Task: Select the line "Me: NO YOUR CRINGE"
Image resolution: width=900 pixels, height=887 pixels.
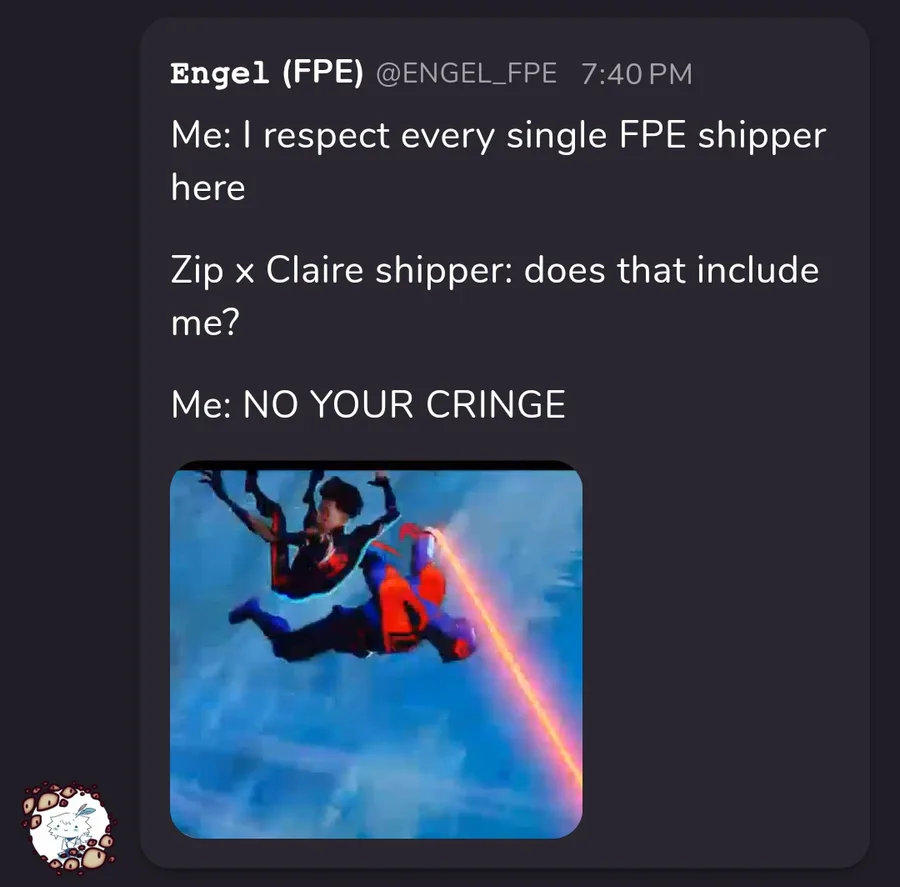Action: click(368, 404)
